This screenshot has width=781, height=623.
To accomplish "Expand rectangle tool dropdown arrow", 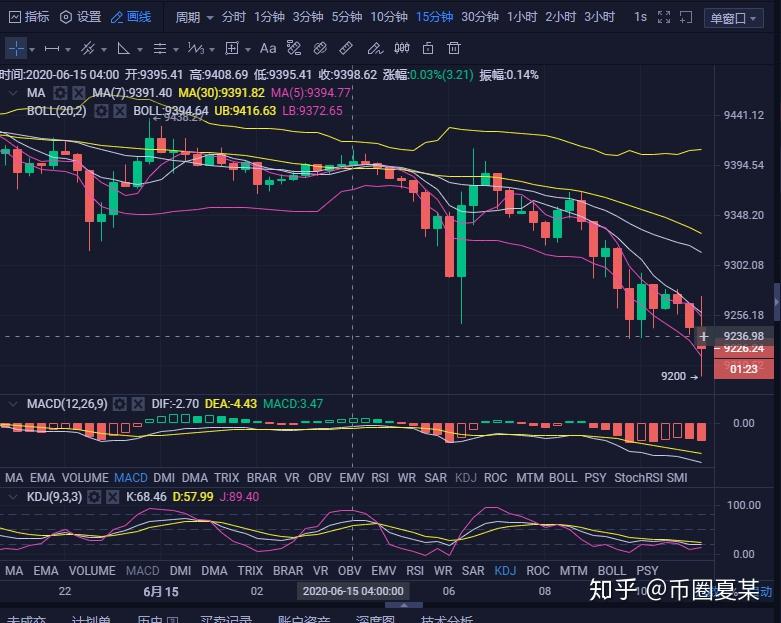I will pos(248,49).
